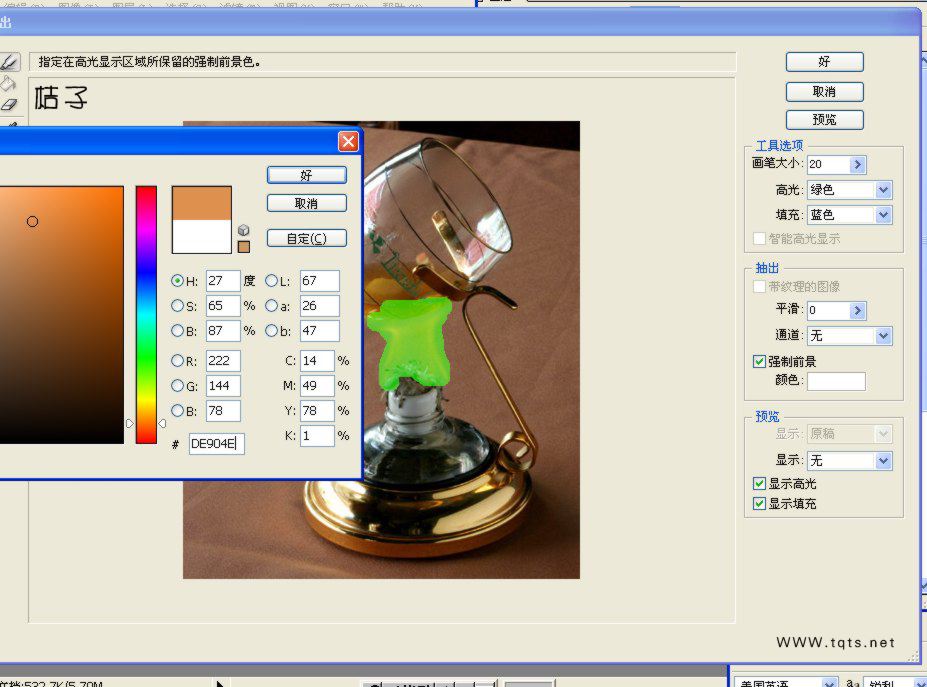Select the eraser tool in Extract dialog
927x687 pixels.
point(8,104)
